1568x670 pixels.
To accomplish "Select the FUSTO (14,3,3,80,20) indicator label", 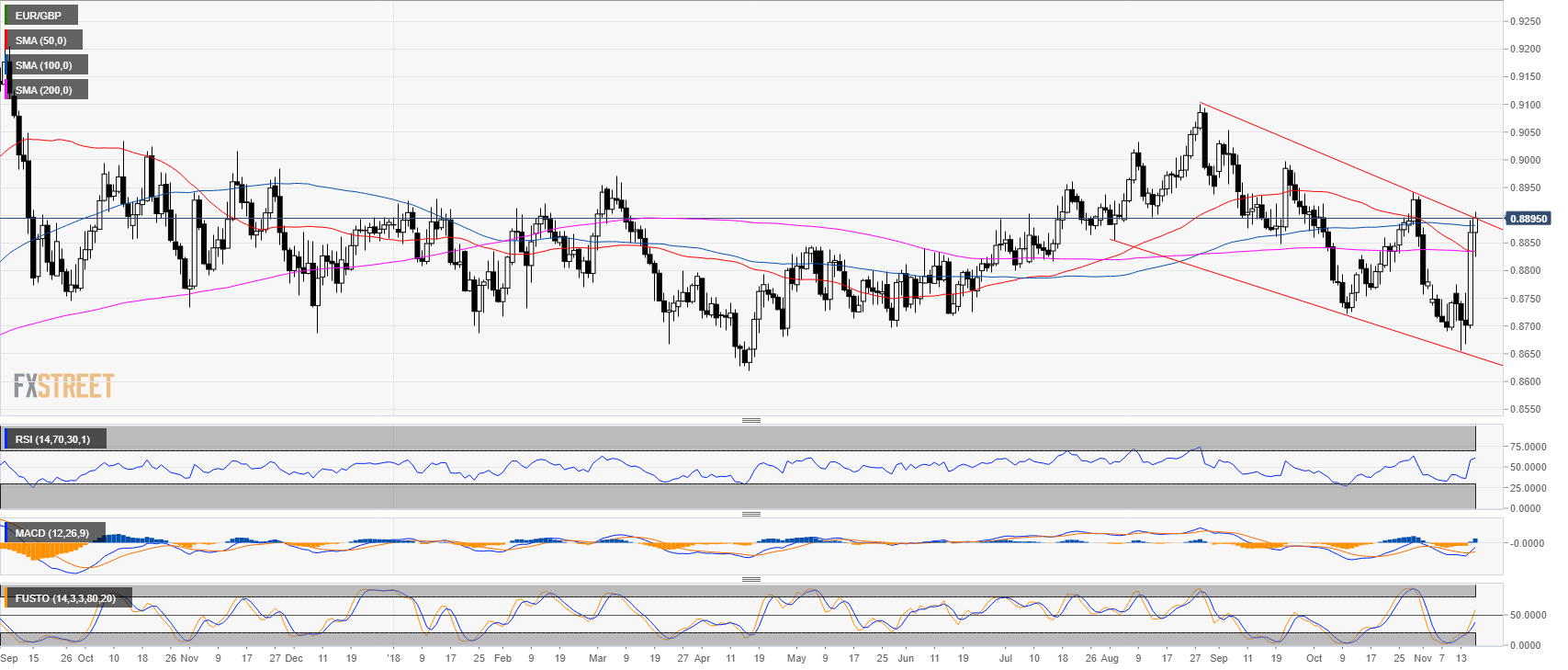I will [65, 598].
